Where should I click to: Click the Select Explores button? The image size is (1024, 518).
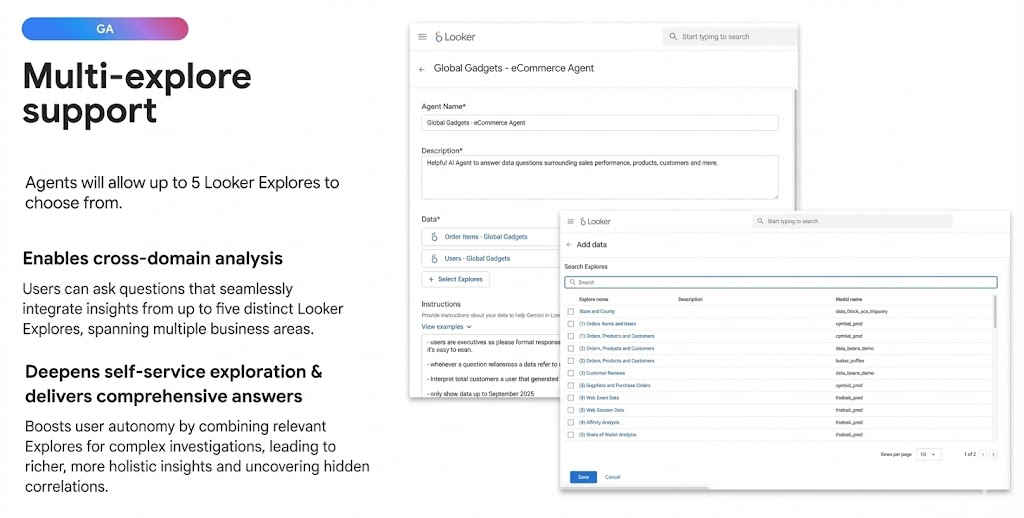coord(455,280)
